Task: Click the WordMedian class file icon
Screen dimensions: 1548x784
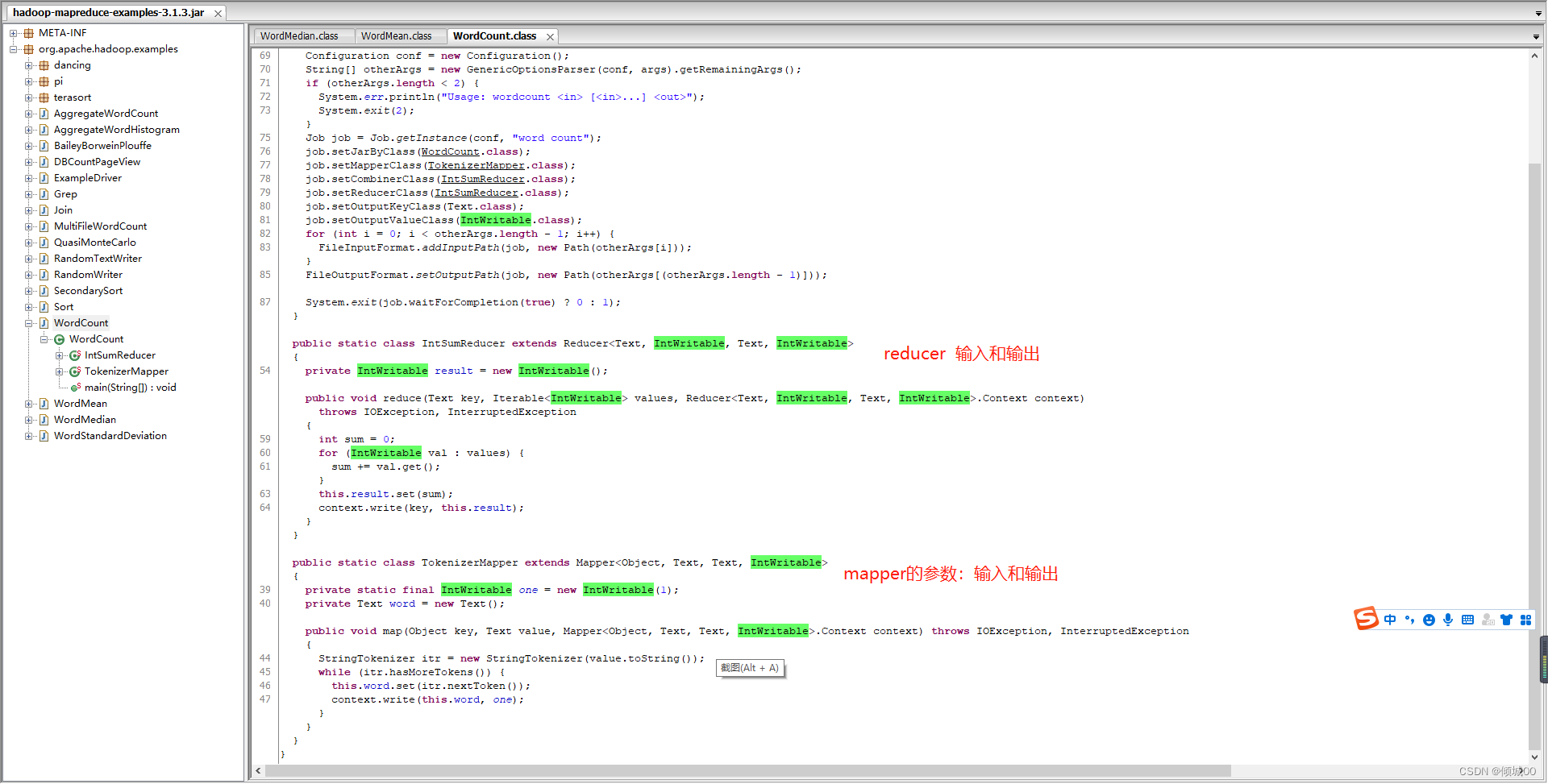Action: pos(44,420)
